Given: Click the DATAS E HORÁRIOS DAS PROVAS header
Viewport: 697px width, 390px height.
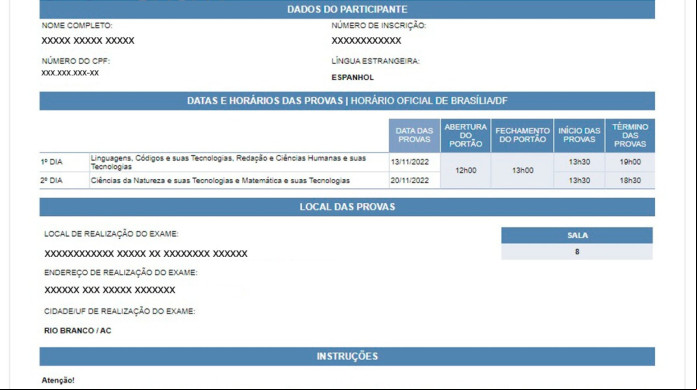Looking at the screenshot, I should 347,101.
